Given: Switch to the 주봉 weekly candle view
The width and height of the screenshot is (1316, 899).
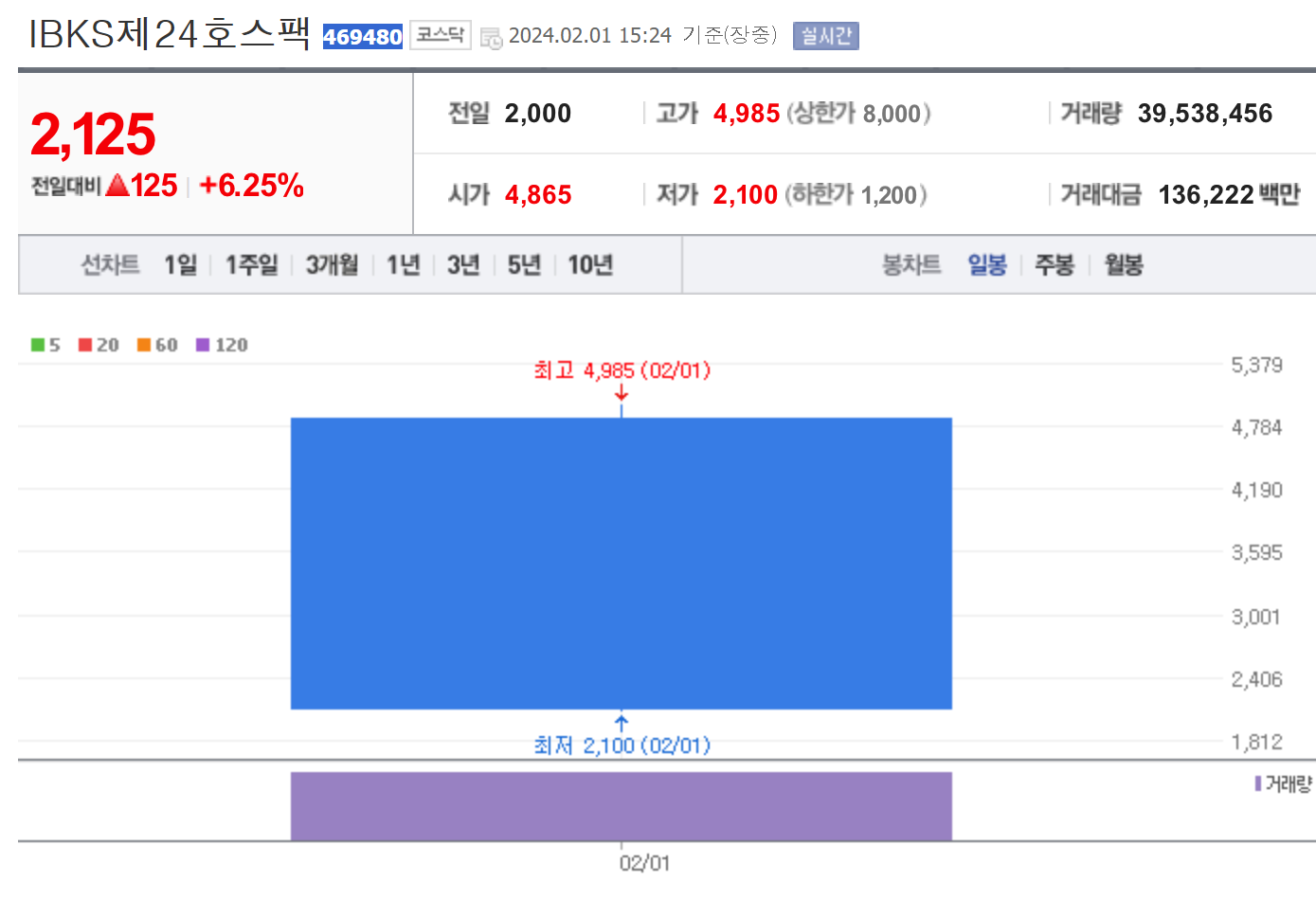Looking at the screenshot, I should (1054, 265).
